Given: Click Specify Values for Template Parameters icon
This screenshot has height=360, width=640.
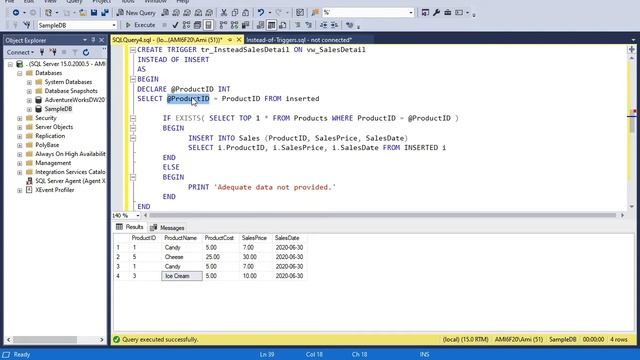Looking at the screenshot, I should click(x=350, y=25).
